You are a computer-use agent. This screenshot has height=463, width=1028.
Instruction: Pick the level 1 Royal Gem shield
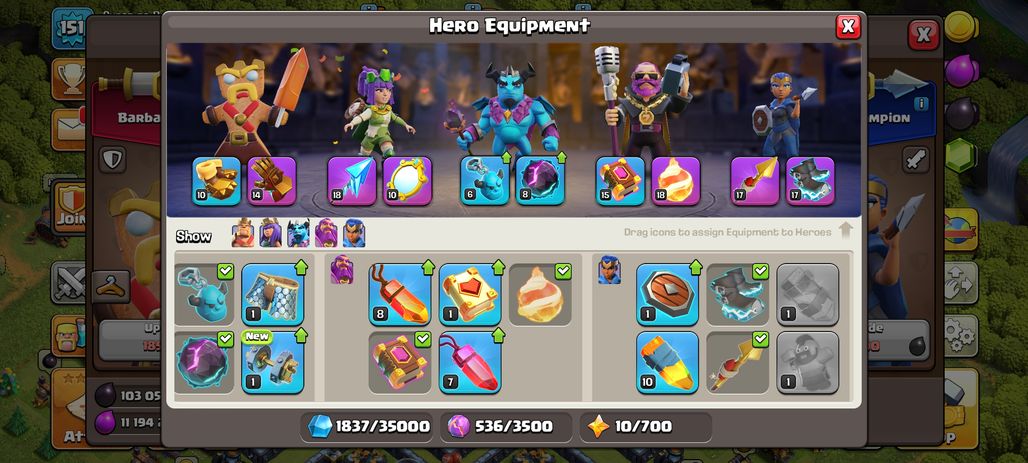pos(667,294)
